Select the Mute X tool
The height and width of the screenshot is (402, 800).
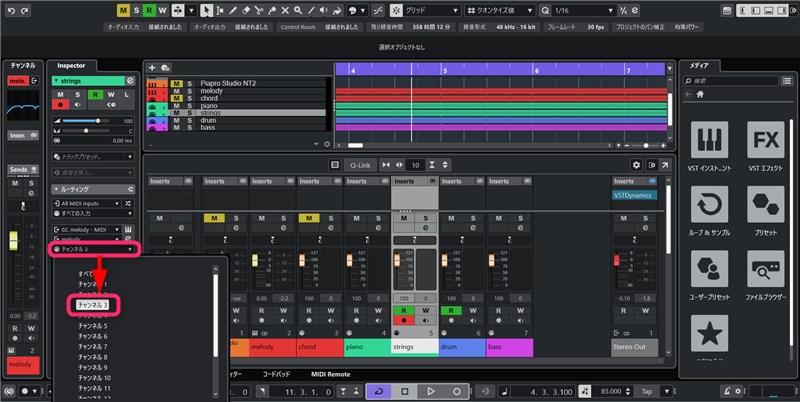tap(285, 10)
